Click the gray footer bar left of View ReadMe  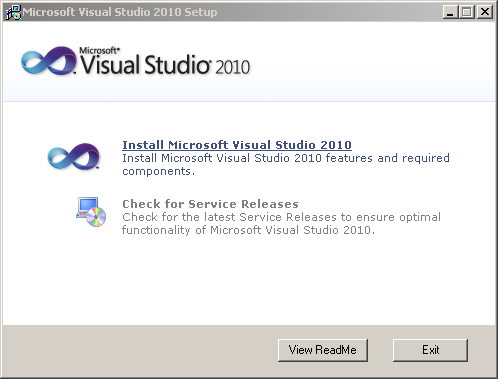[x=140, y=350]
